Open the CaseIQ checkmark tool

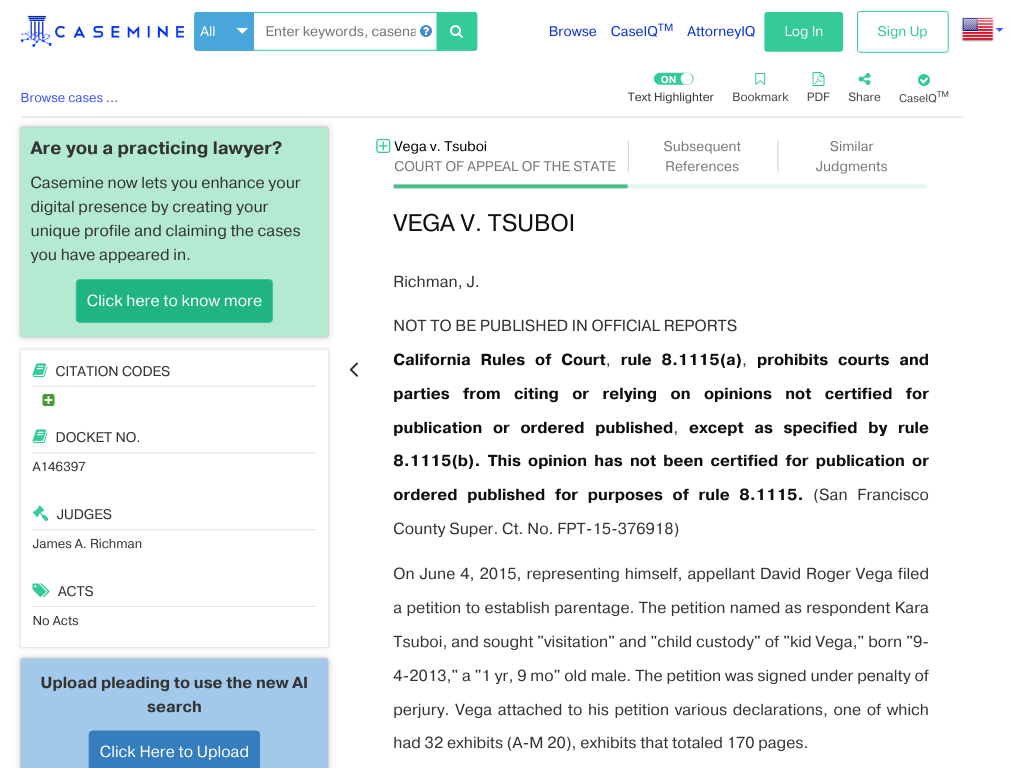click(x=923, y=89)
